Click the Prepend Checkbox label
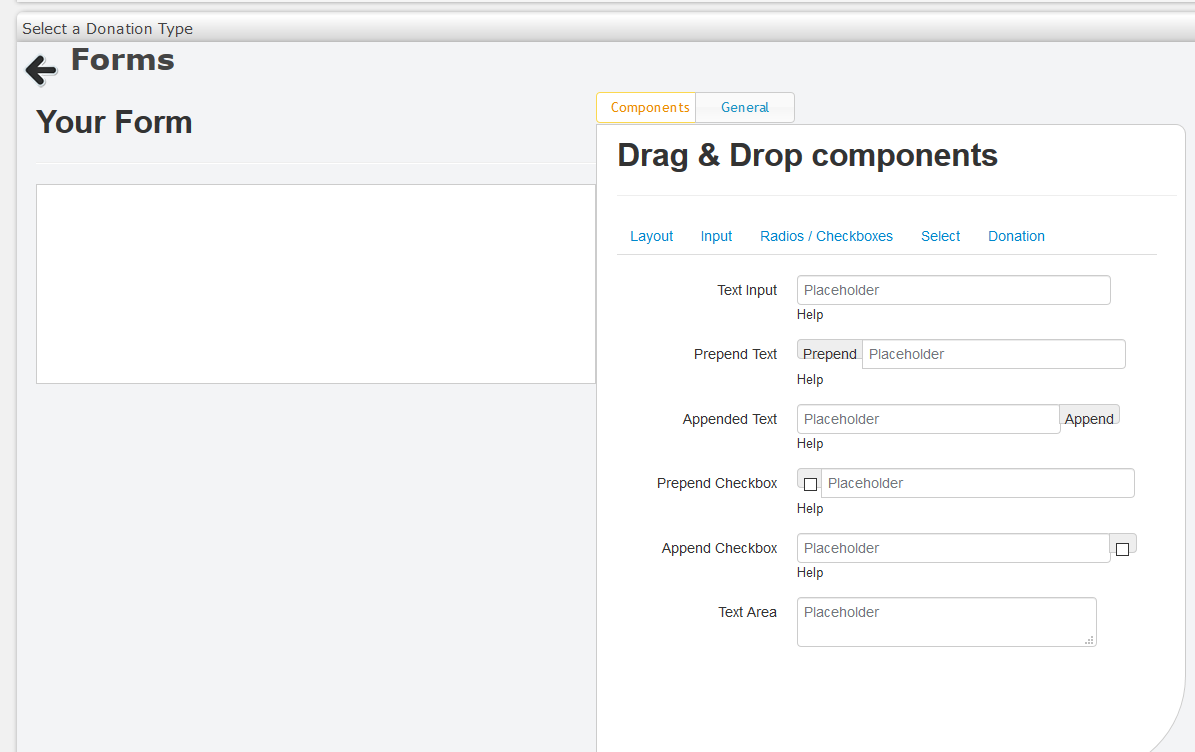Image resolution: width=1195 pixels, height=752 pixels. (717, 483)
